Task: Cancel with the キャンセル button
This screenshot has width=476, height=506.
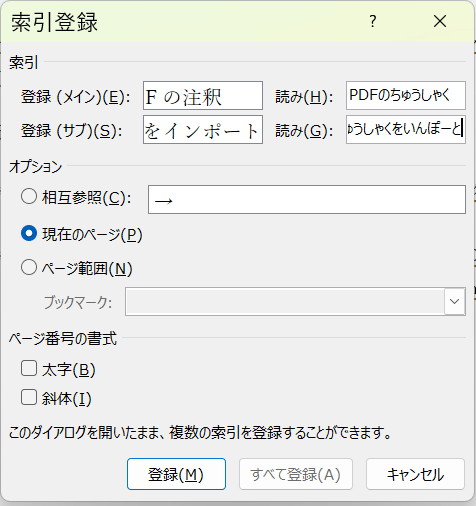Action: [415, 474]
